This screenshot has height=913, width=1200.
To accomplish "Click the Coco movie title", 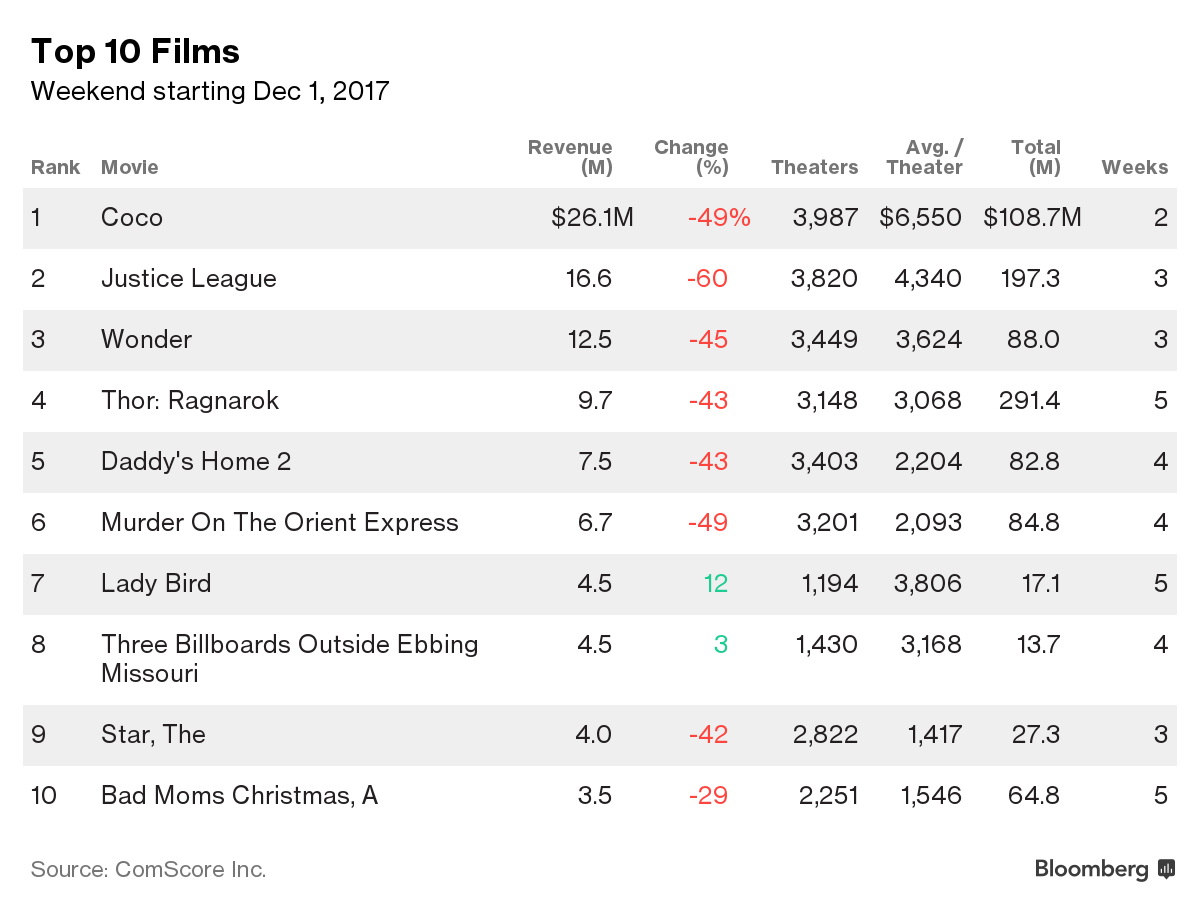I will tap(132, 218).
